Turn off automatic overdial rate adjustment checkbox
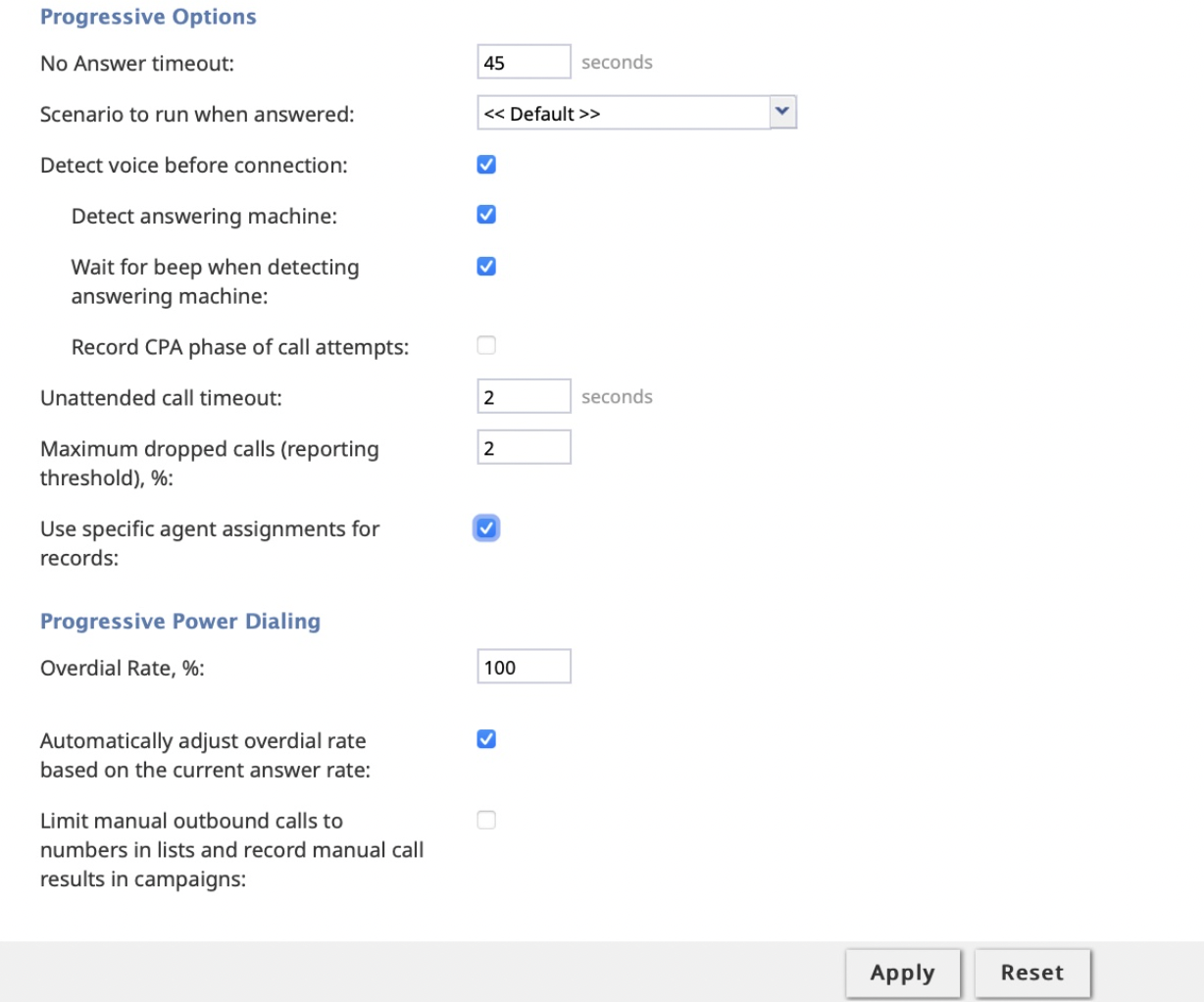 point(486,739)
